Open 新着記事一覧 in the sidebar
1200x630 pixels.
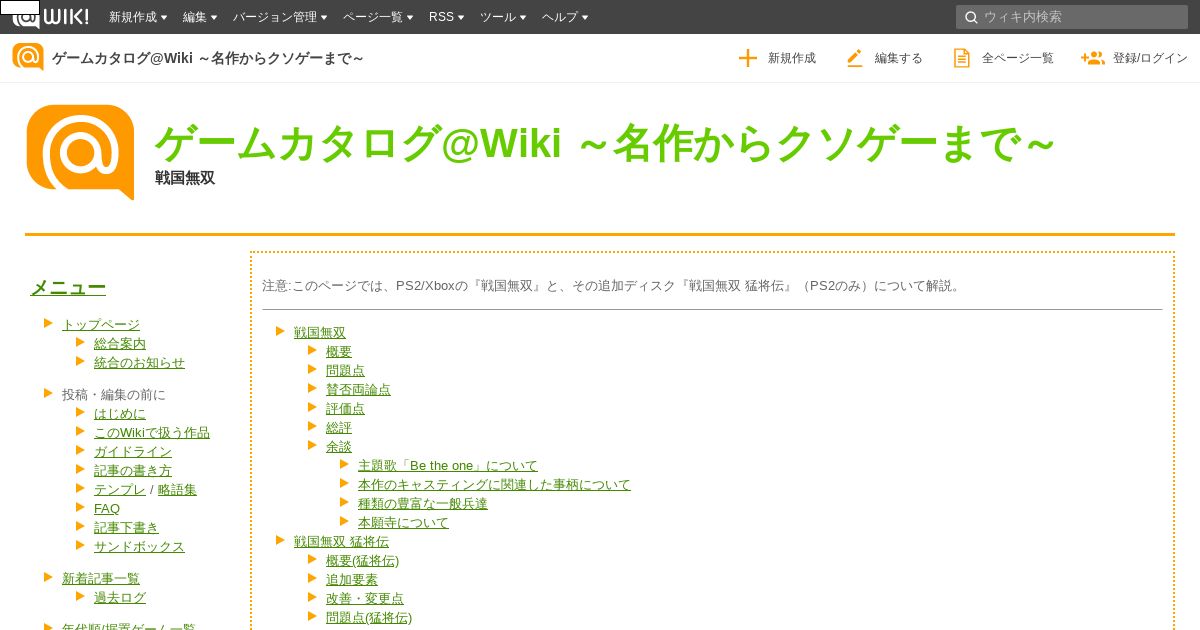tap(101, 578)
